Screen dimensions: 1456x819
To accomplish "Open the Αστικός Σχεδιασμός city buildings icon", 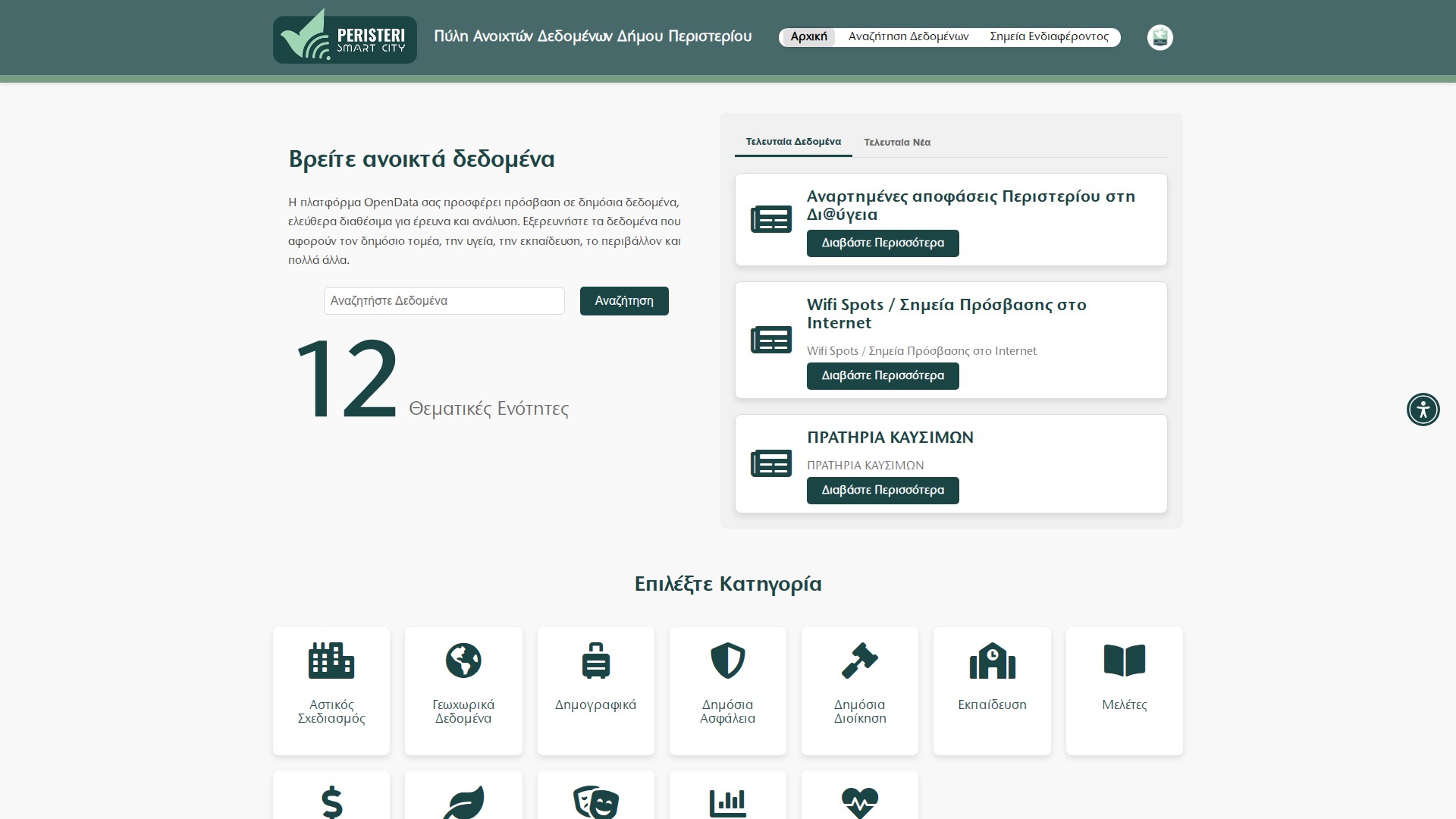I will [331, 660].
